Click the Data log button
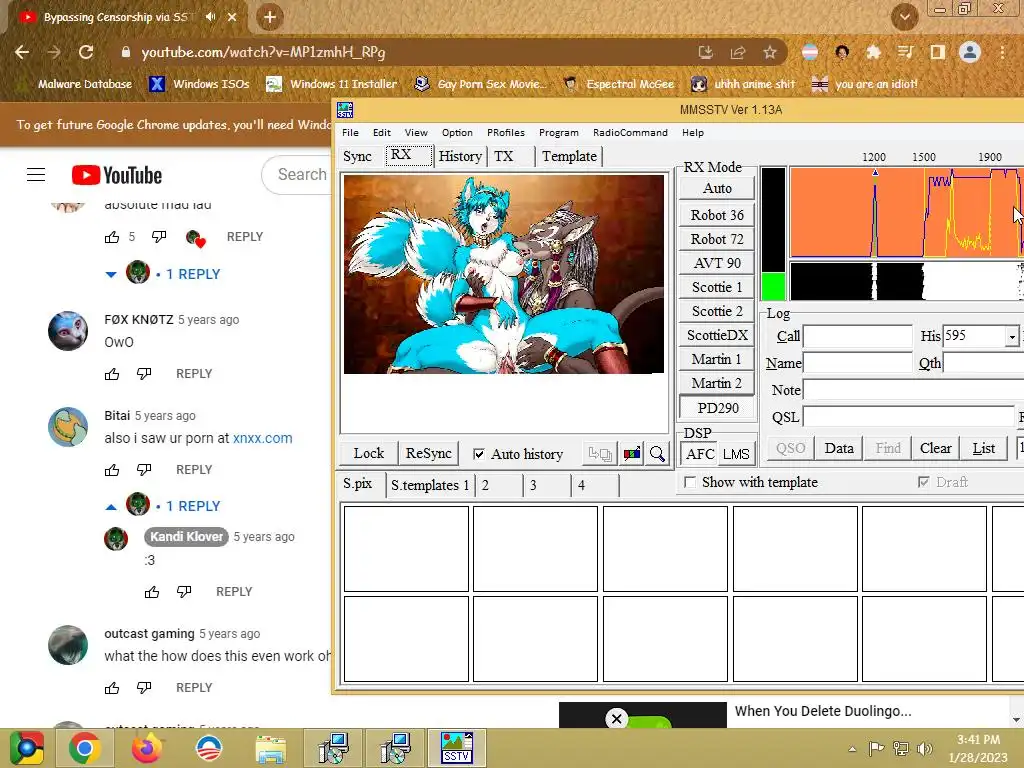 click(839, 448)
